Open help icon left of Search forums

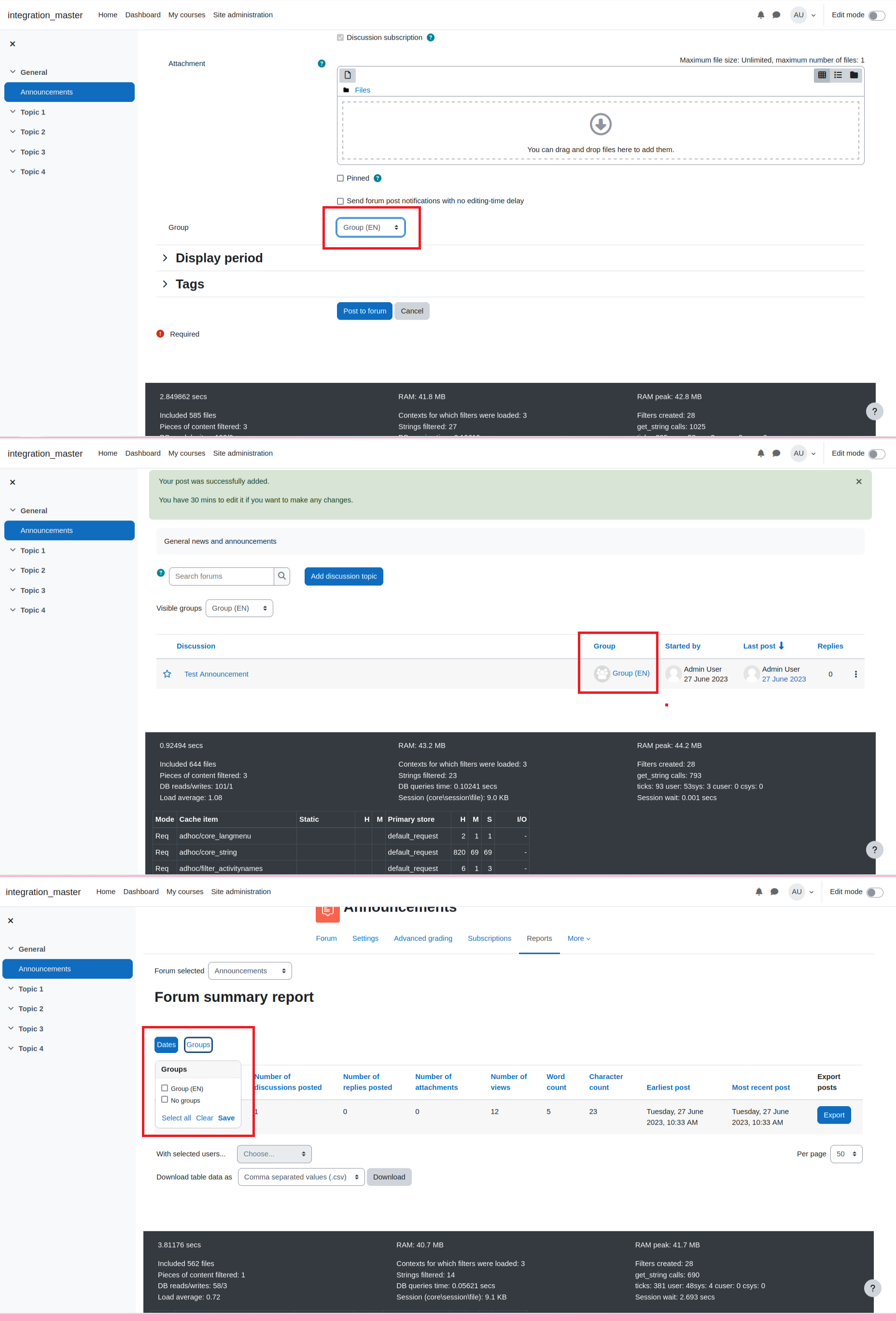pos(161,573)
